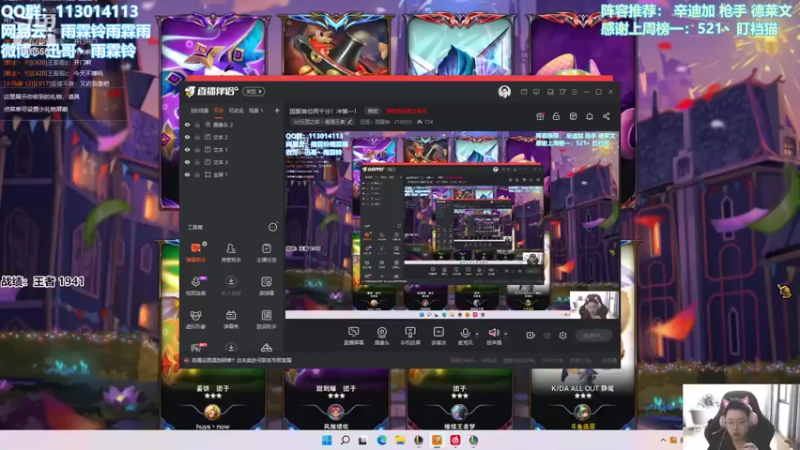This screenshot has height=450, width=800.
Task: Open the virtual avatar bear-face tool
Action: (x=196, y=319)
